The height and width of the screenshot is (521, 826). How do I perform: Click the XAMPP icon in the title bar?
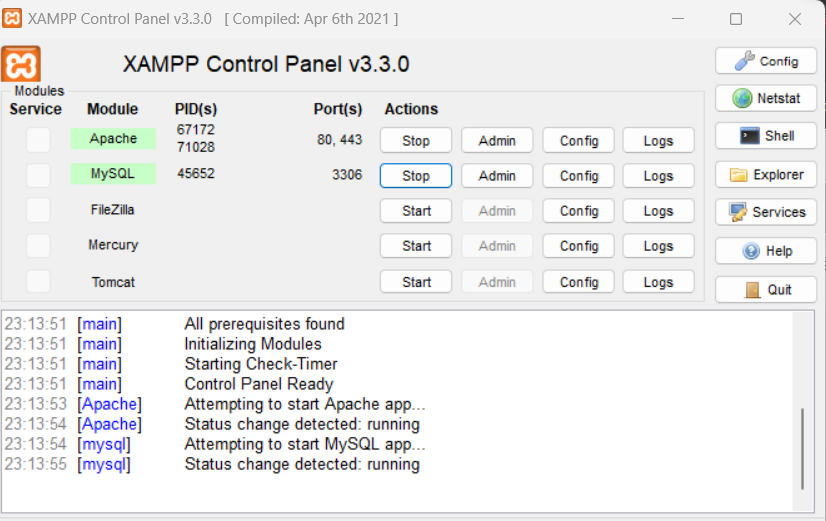(12, 19)
